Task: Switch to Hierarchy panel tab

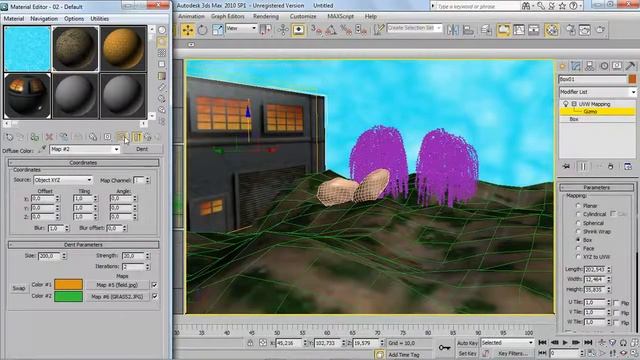Action: (590, 66)
